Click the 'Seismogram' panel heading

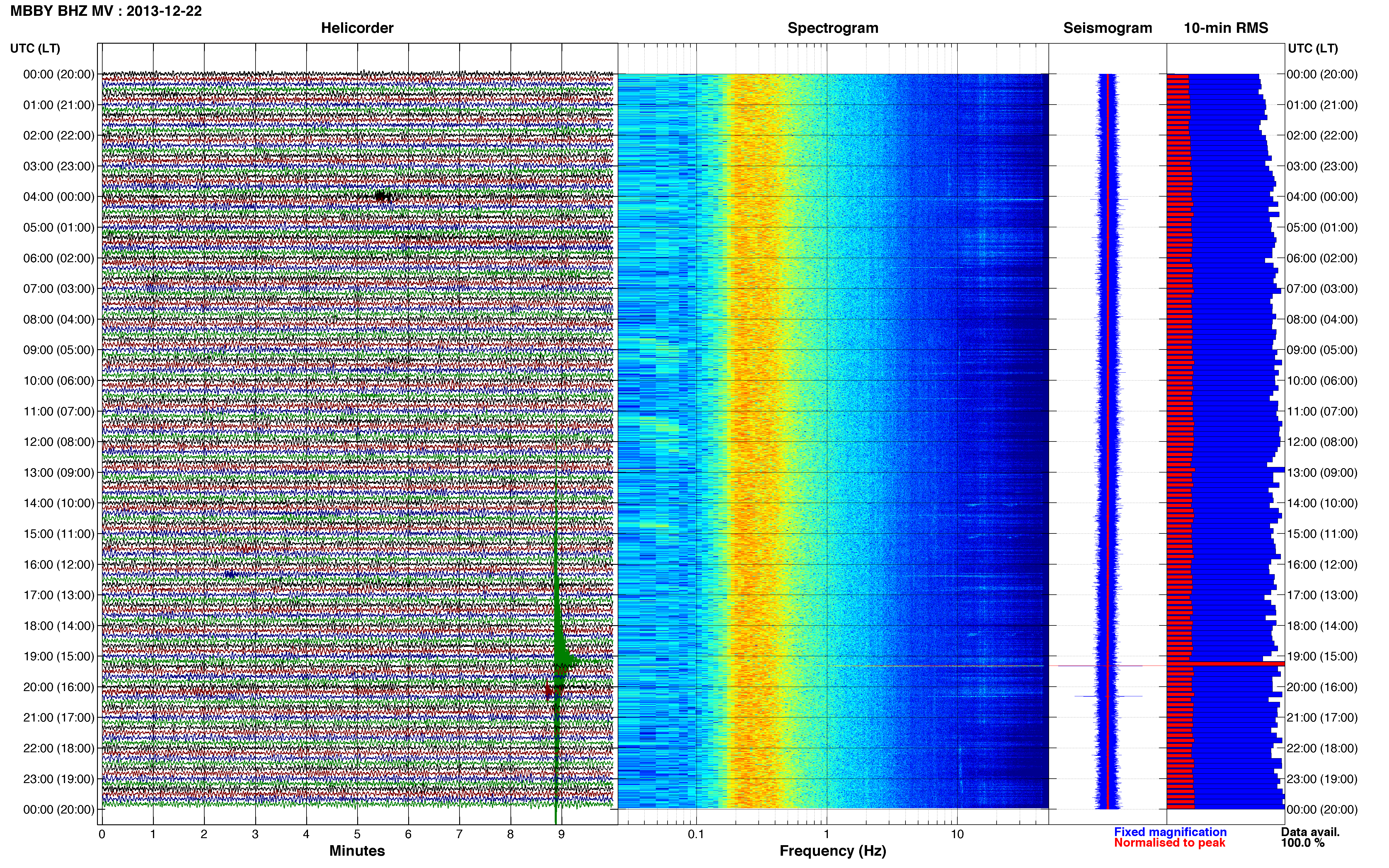tap(1108, 28)
